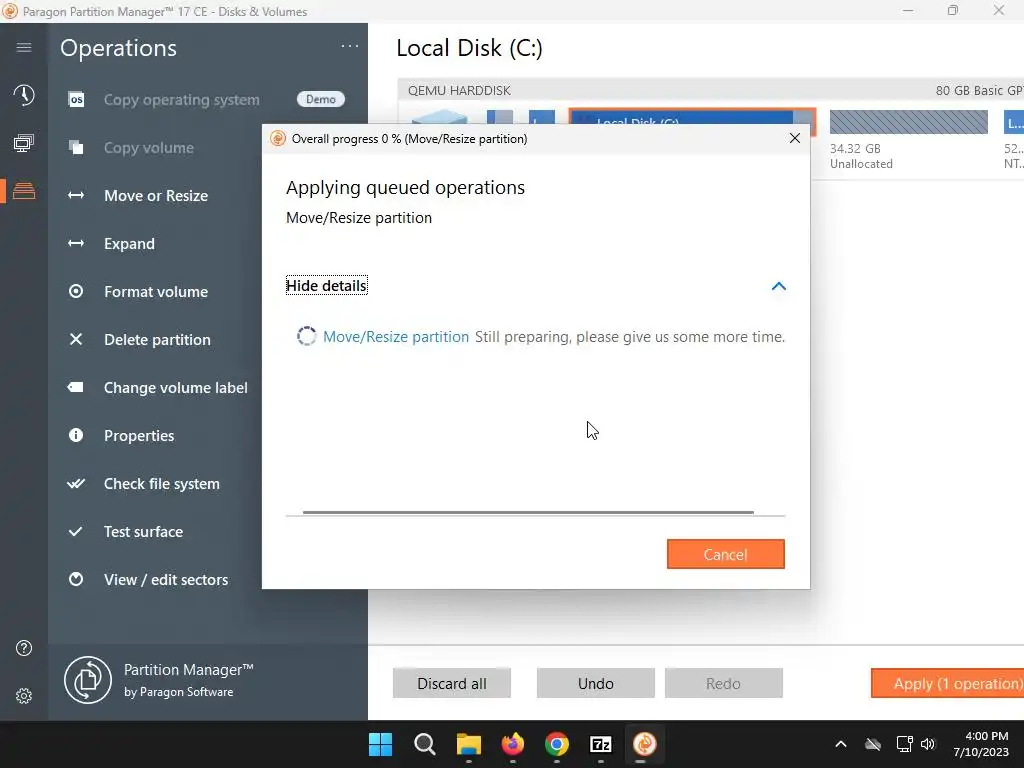Select Check file system operation
Viewport: 1024px width, 768px height.
click(161, 483)
